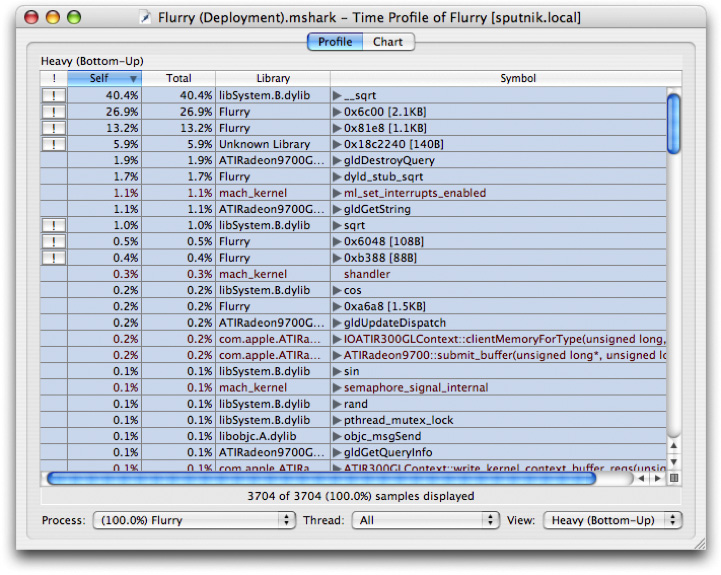The width and height of the screenshot is (721, 575).
Task: Sort by the Self column header
Action: [x=104, y=78]
